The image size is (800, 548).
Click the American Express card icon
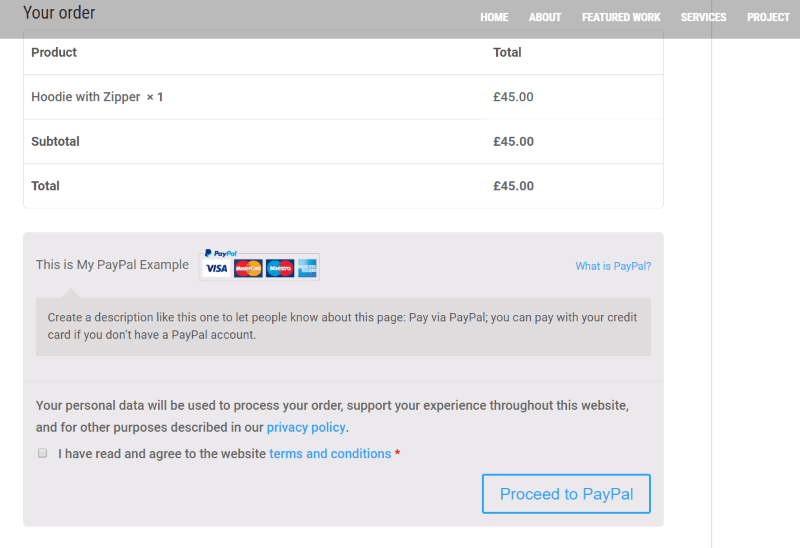point(307,268)
